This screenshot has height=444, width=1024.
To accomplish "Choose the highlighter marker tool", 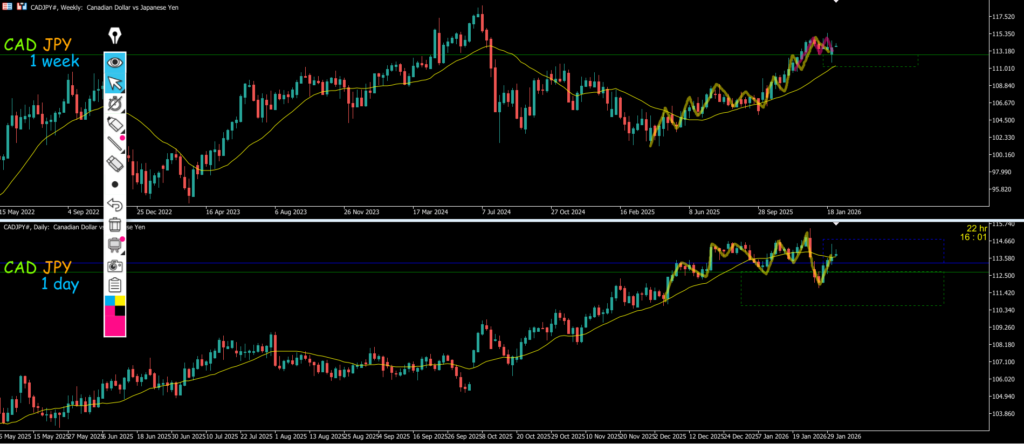I will [115, 123].
